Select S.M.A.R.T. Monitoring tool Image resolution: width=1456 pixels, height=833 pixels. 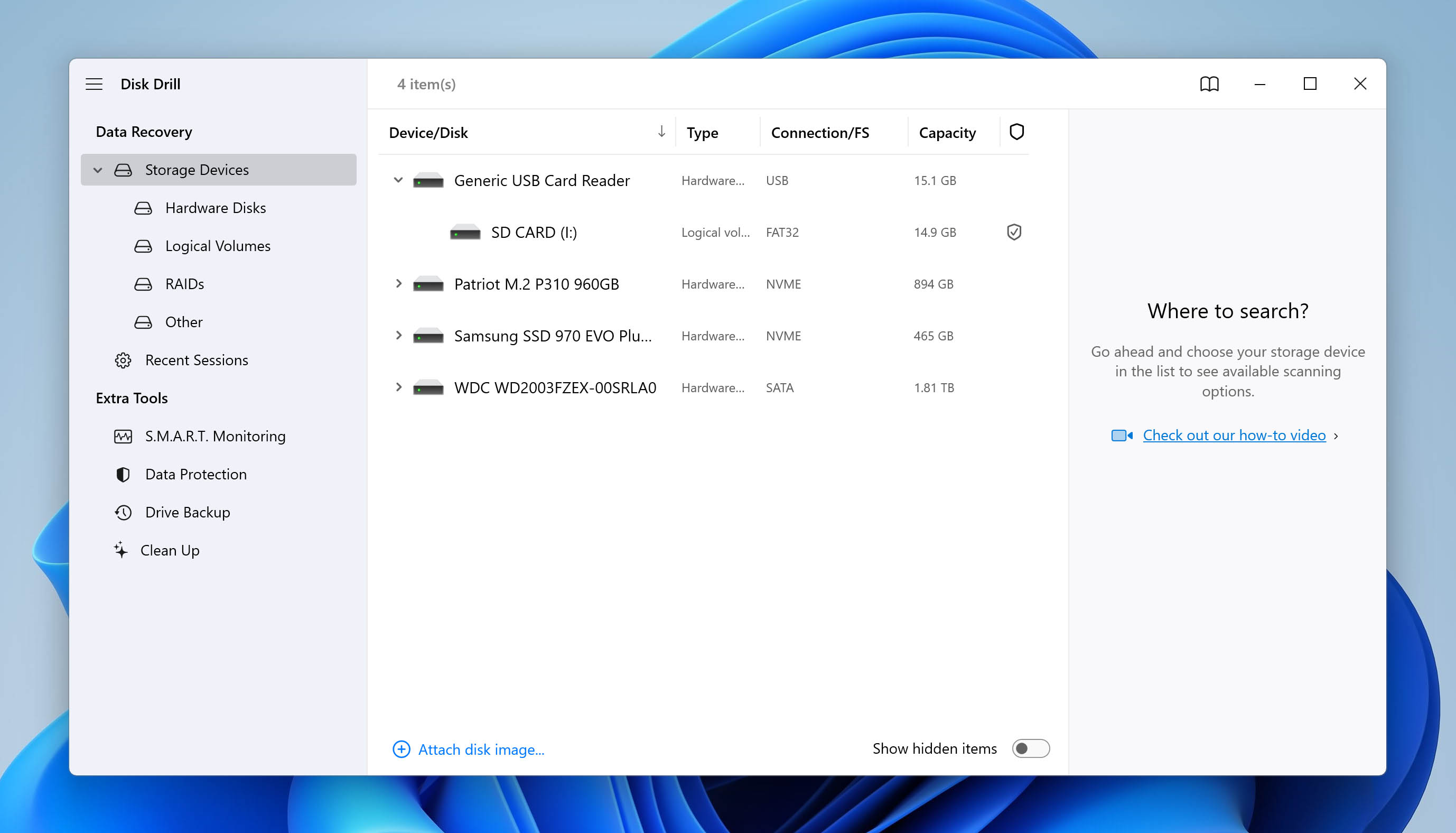click(x=214, y=435)
